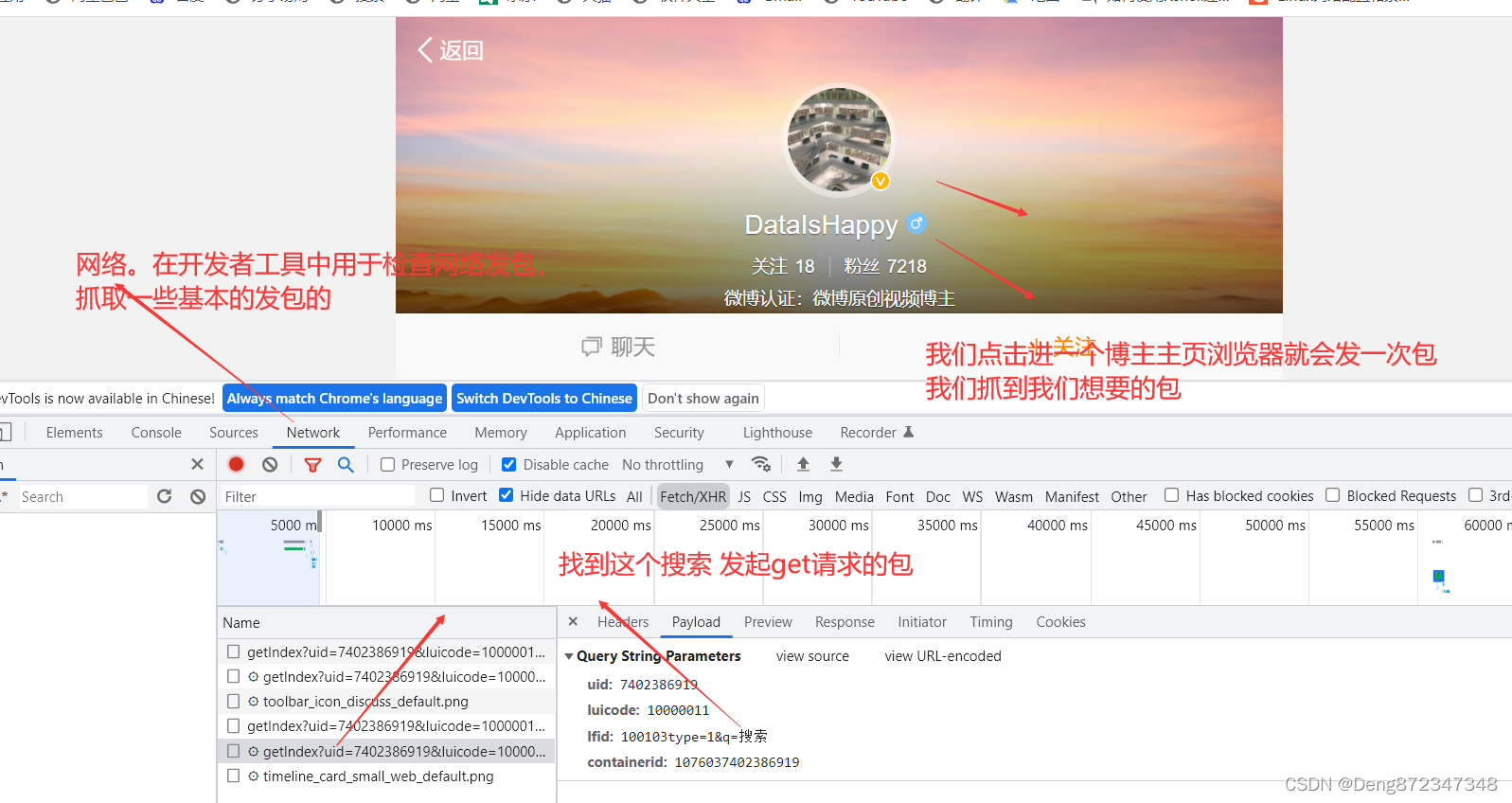Clear the network log
Viewport: 1512px width, 803px height.
pyautogui.click(x=270, y=464)
